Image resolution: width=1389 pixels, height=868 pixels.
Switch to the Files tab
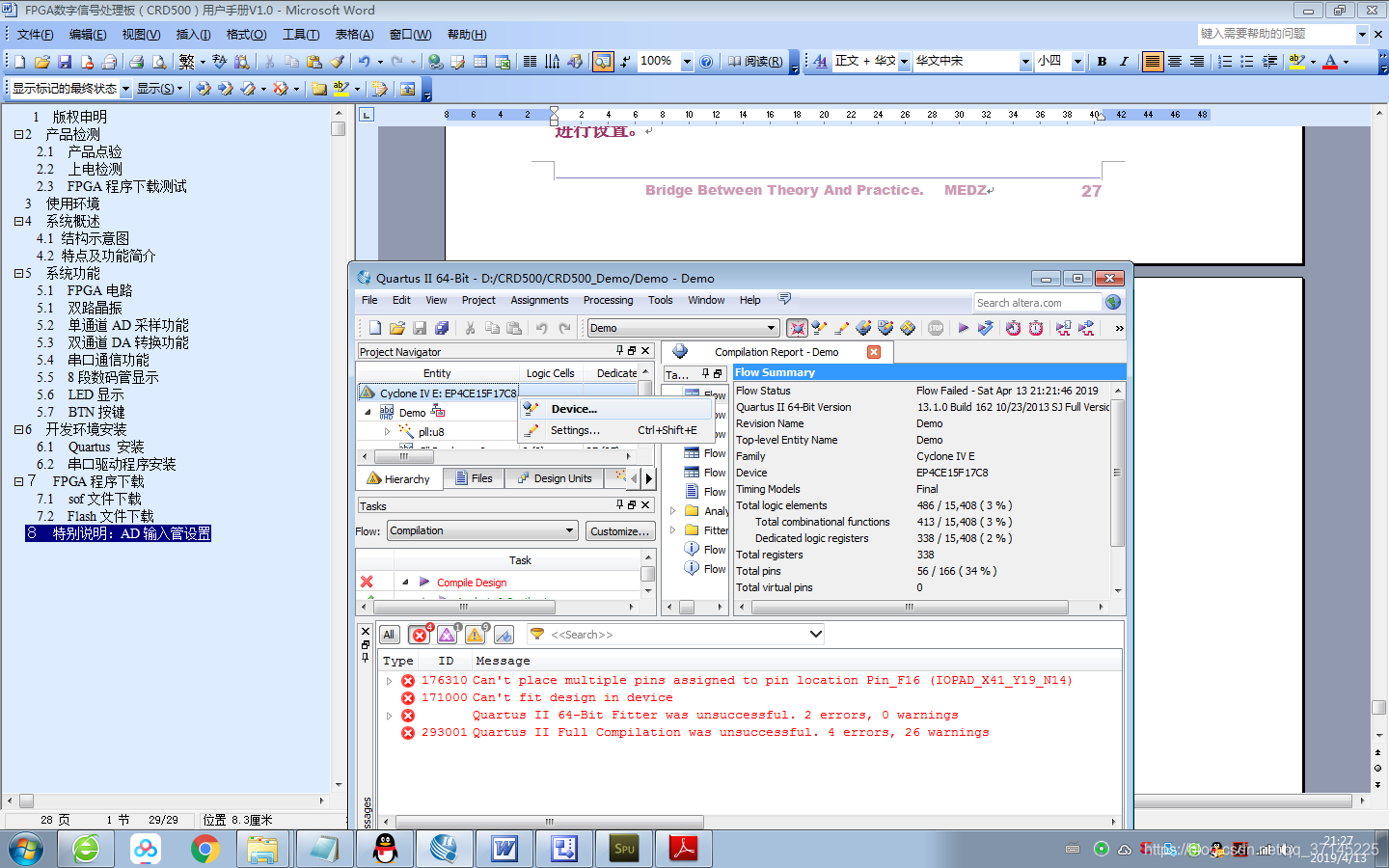click(x=474, y=478)
